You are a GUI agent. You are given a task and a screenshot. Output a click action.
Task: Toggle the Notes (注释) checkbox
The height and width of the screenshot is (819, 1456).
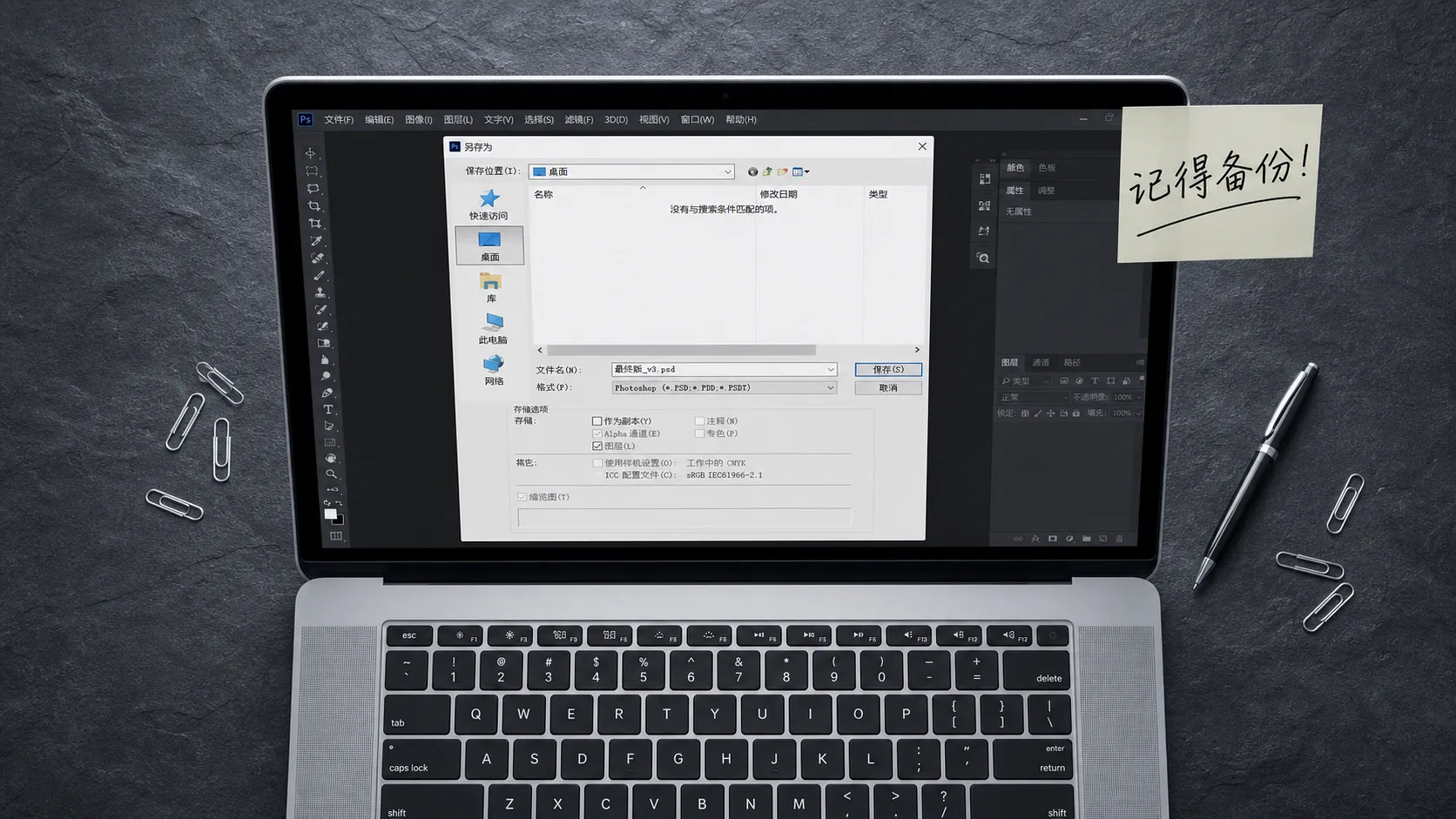tap(699, 421)
